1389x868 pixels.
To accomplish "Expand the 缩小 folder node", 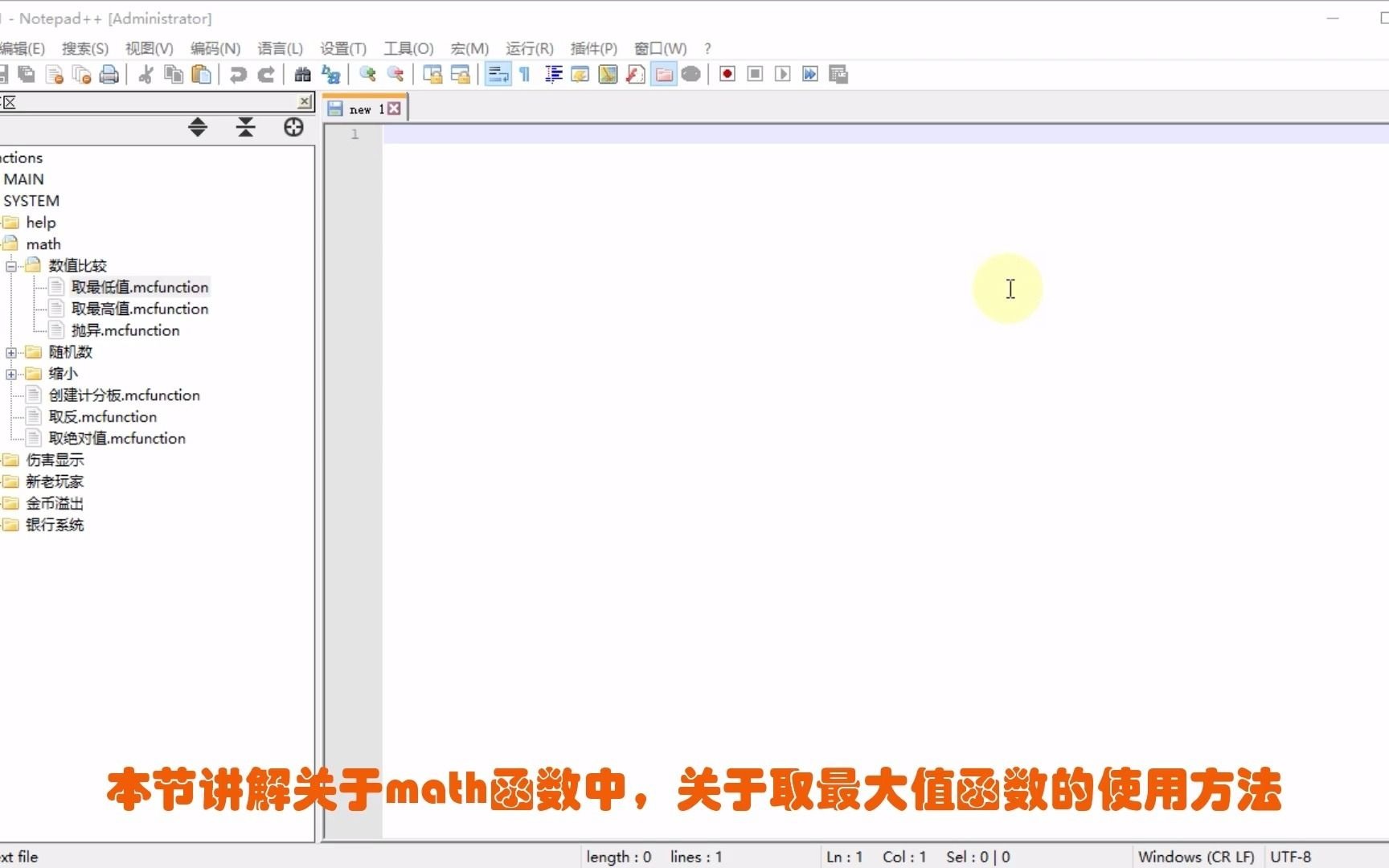I will coord(10,374).
